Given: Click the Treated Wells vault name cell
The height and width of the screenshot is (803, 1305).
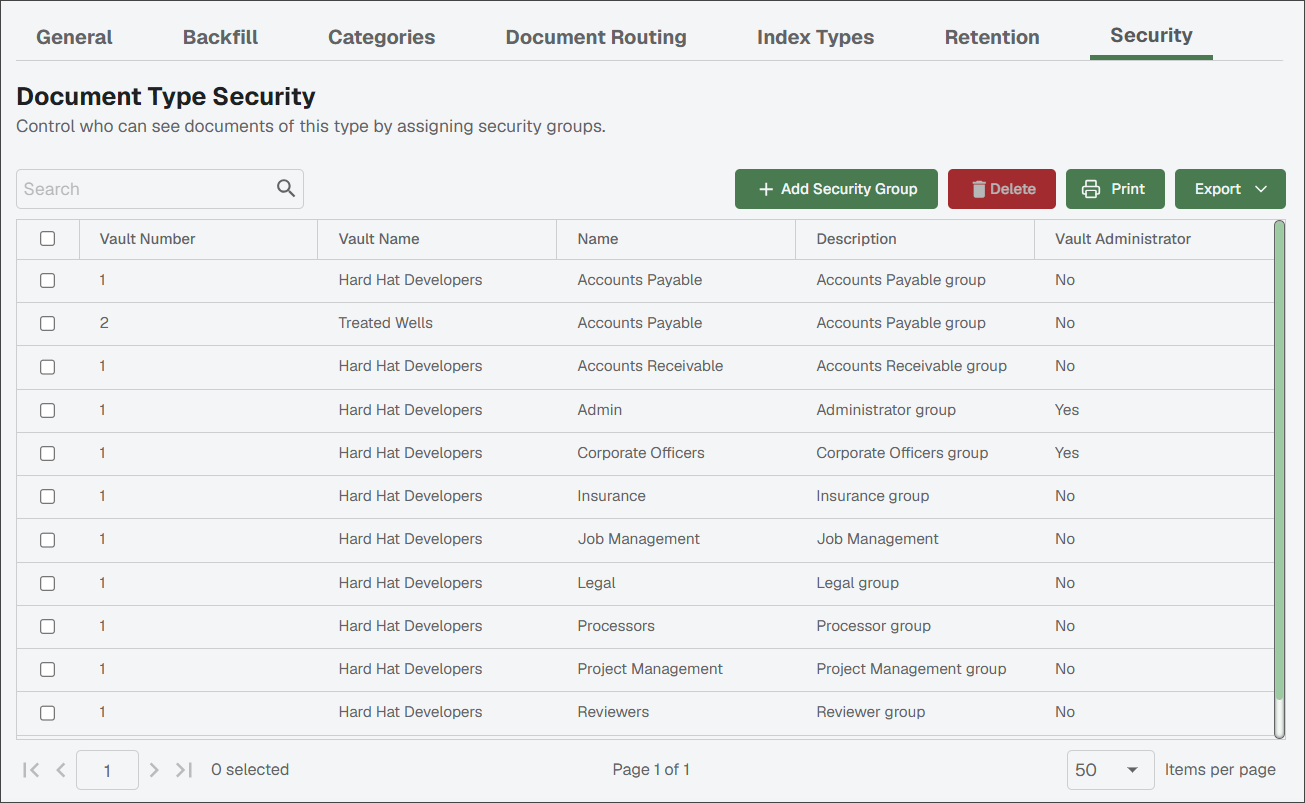Looking at the screenshot, I should pyautogui.click(x=386, y=323).
